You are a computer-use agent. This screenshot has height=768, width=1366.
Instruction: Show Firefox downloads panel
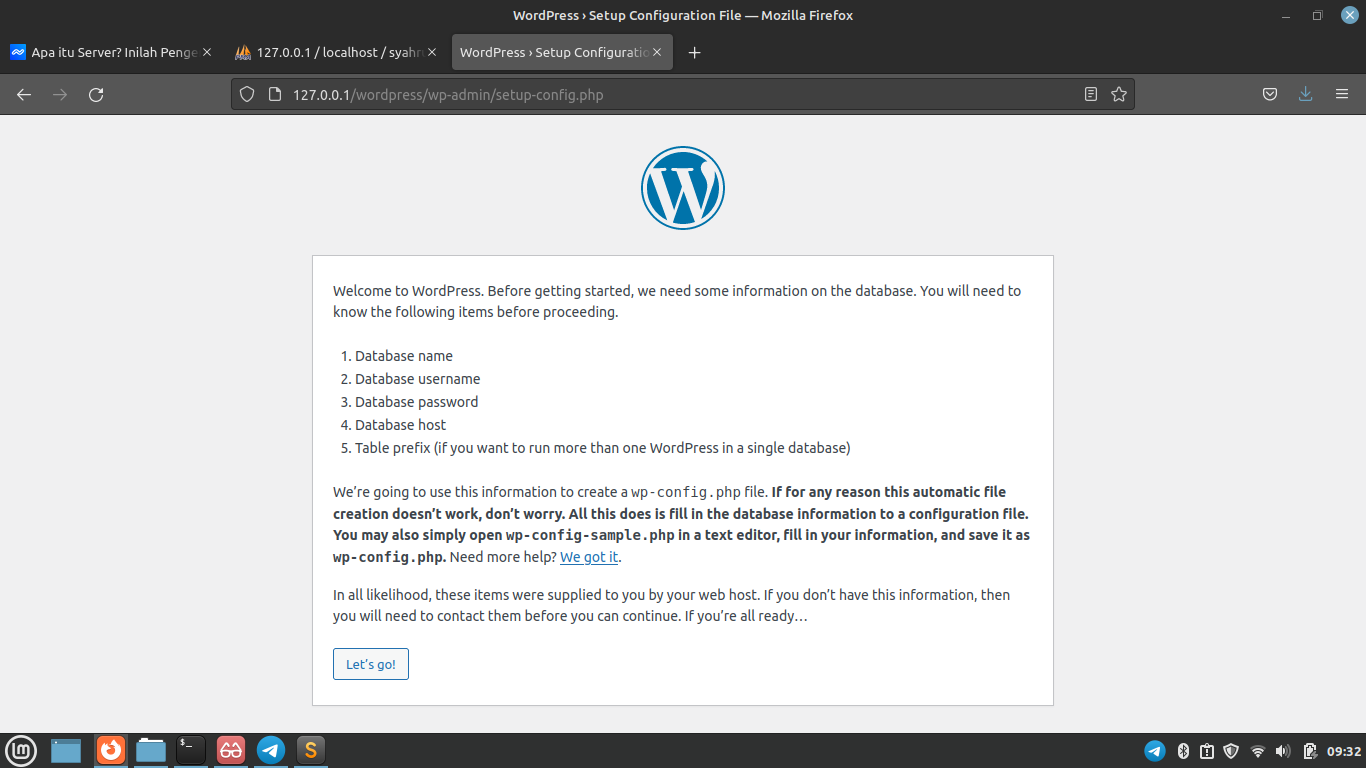(1305, 95)
